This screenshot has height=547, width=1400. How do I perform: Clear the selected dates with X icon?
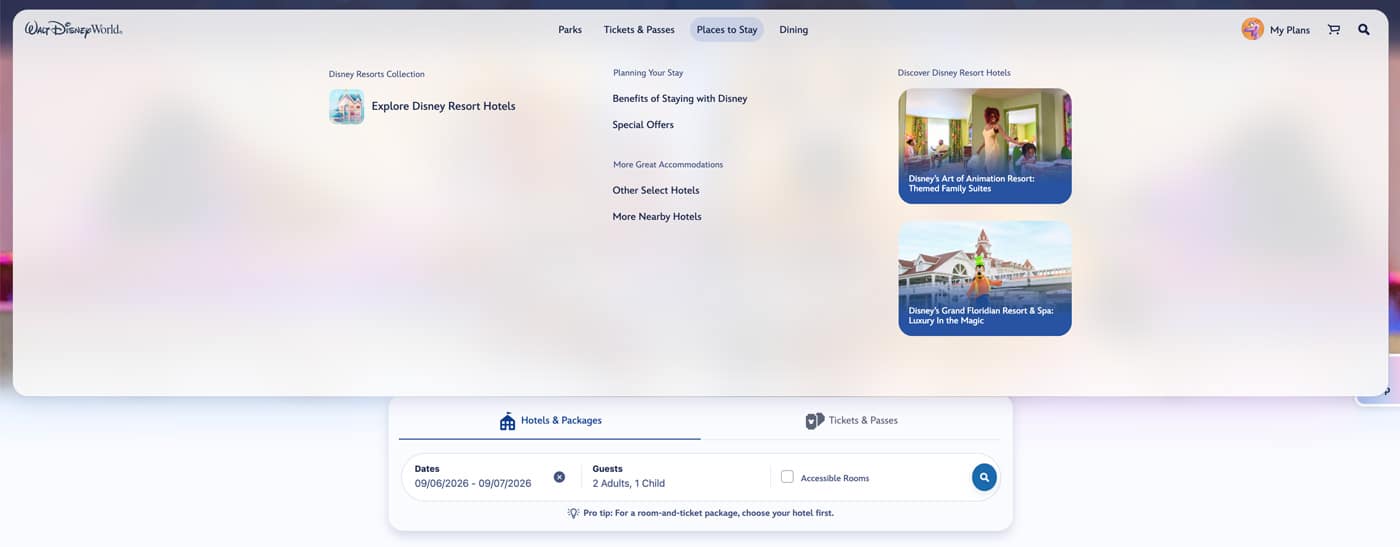559,477
